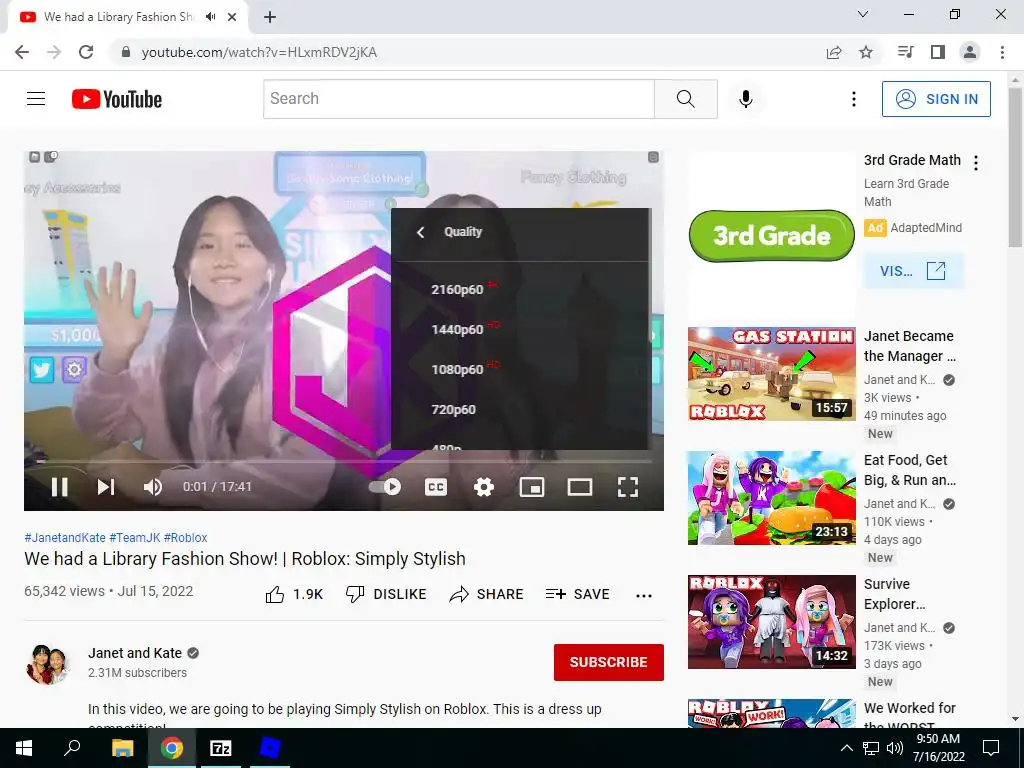Click SAVE to playlist

[577, 594]
